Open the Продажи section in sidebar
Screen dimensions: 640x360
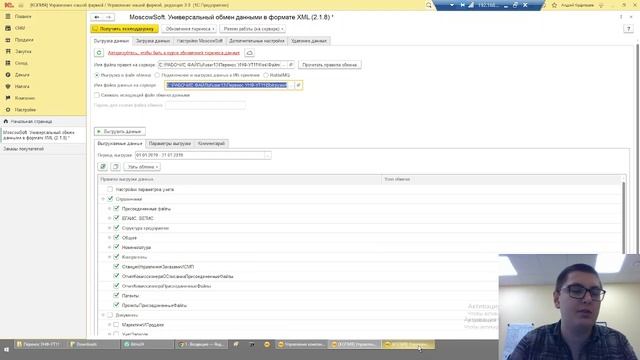tap(24, 40)
